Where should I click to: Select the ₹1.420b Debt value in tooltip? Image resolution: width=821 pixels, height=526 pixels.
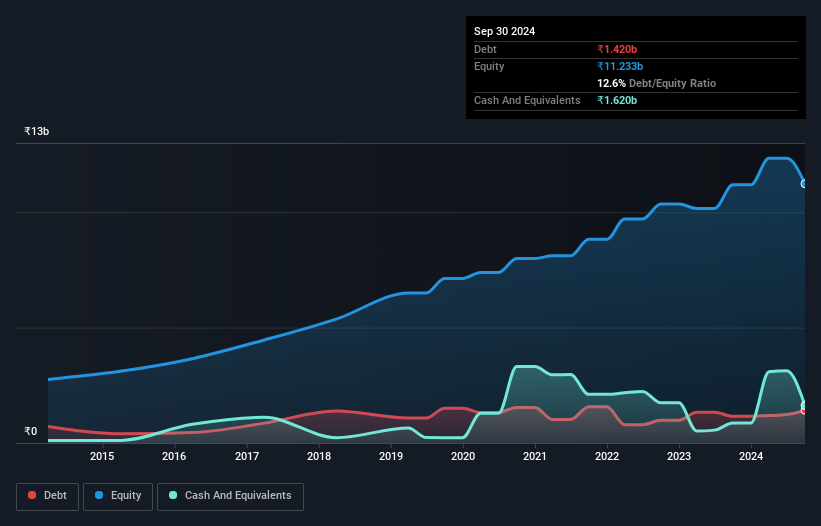tap(617, 49)
